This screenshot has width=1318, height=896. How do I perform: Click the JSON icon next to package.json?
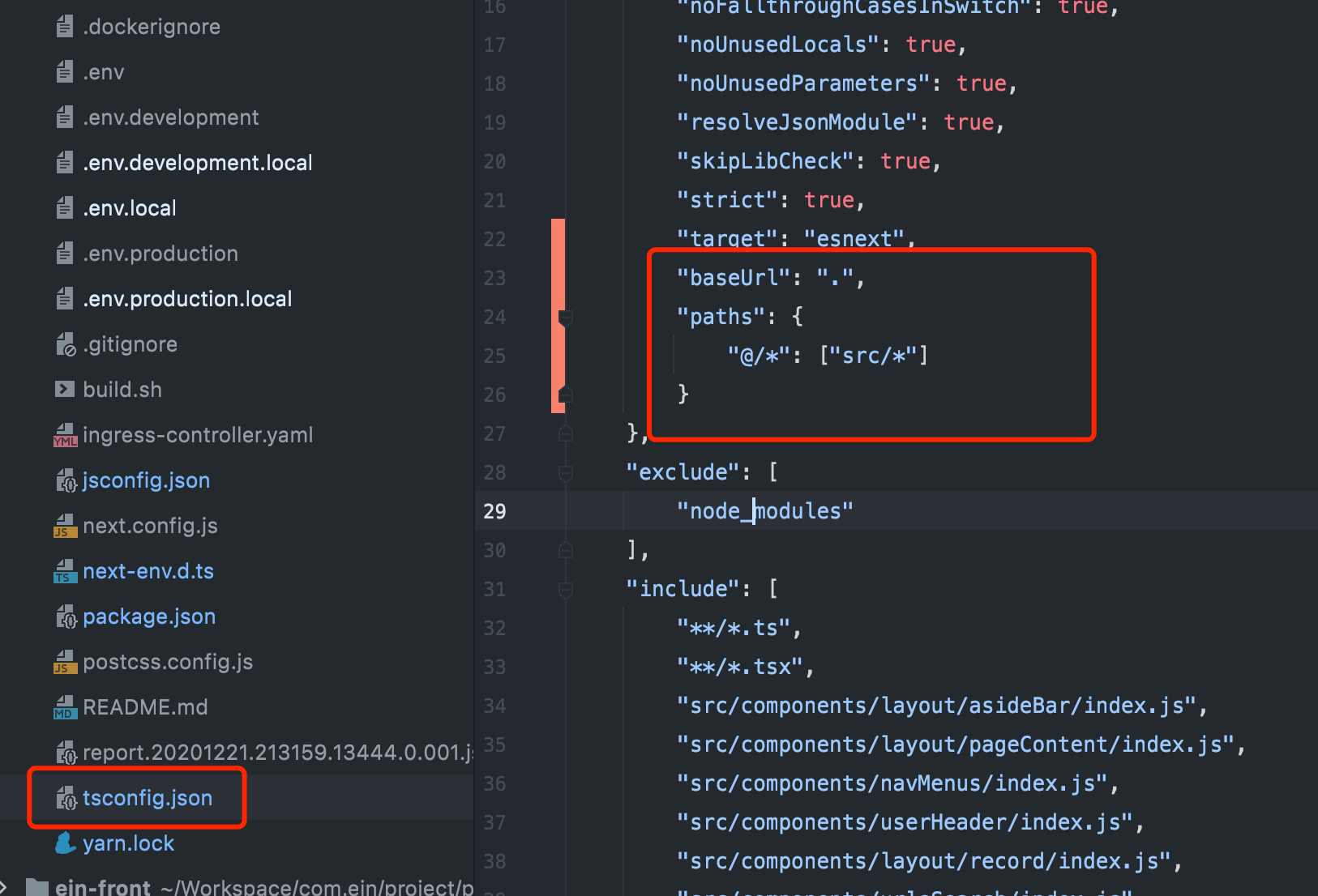tap(65, 617)
